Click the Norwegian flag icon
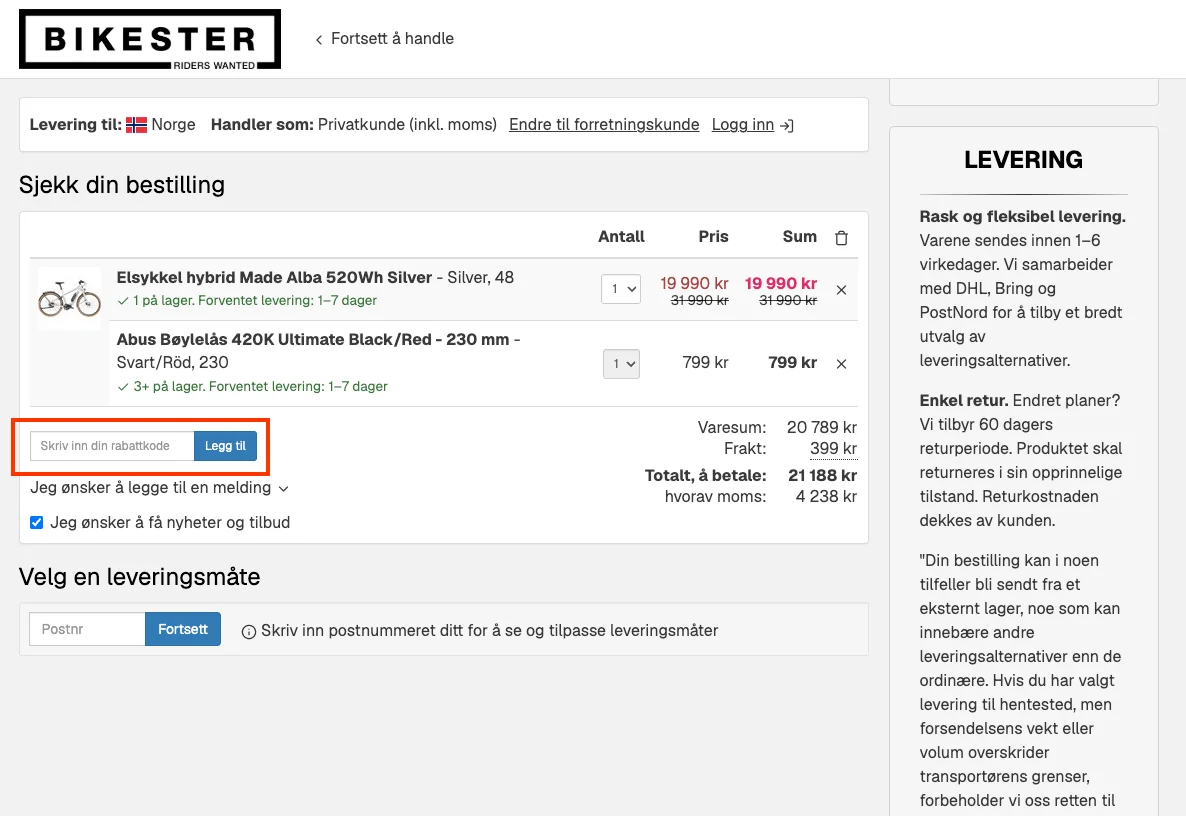The height and width of the screenshot is (816, 1186). (136, 125)
